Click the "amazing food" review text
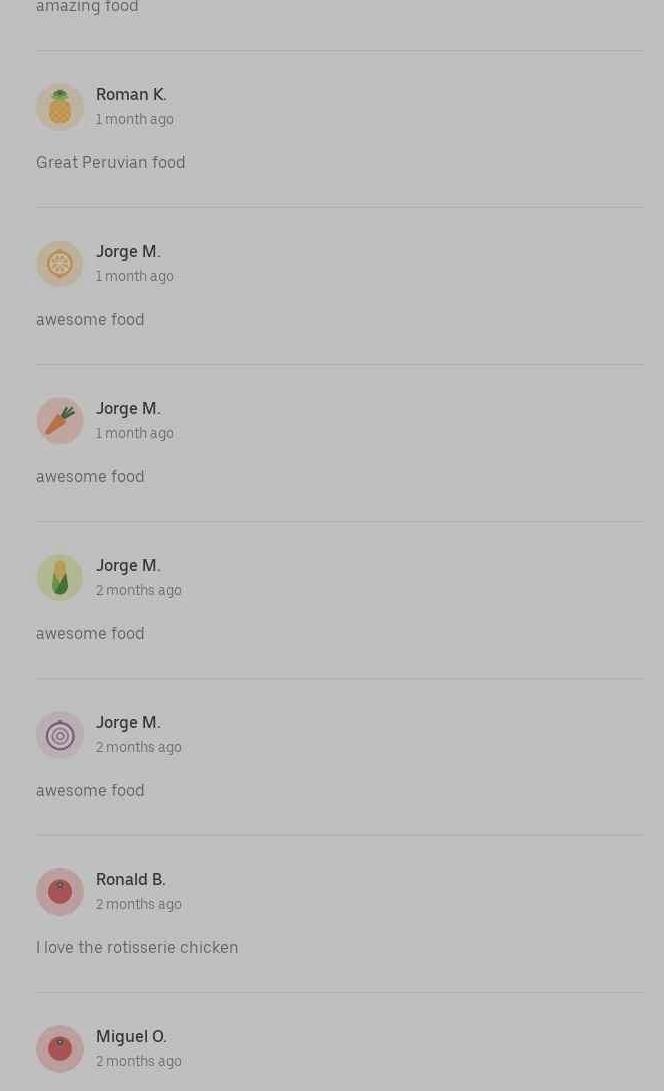The width and height of the screenshot is (664, 1091). point(88,7)
